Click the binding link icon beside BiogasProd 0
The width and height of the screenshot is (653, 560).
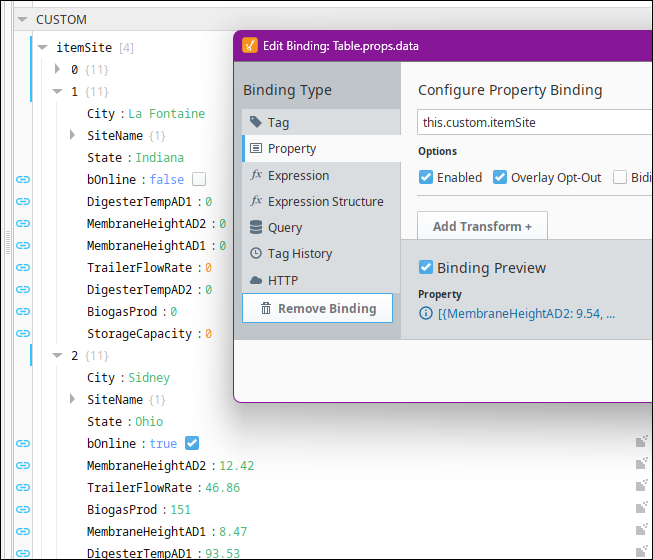(x=23, y=312)
